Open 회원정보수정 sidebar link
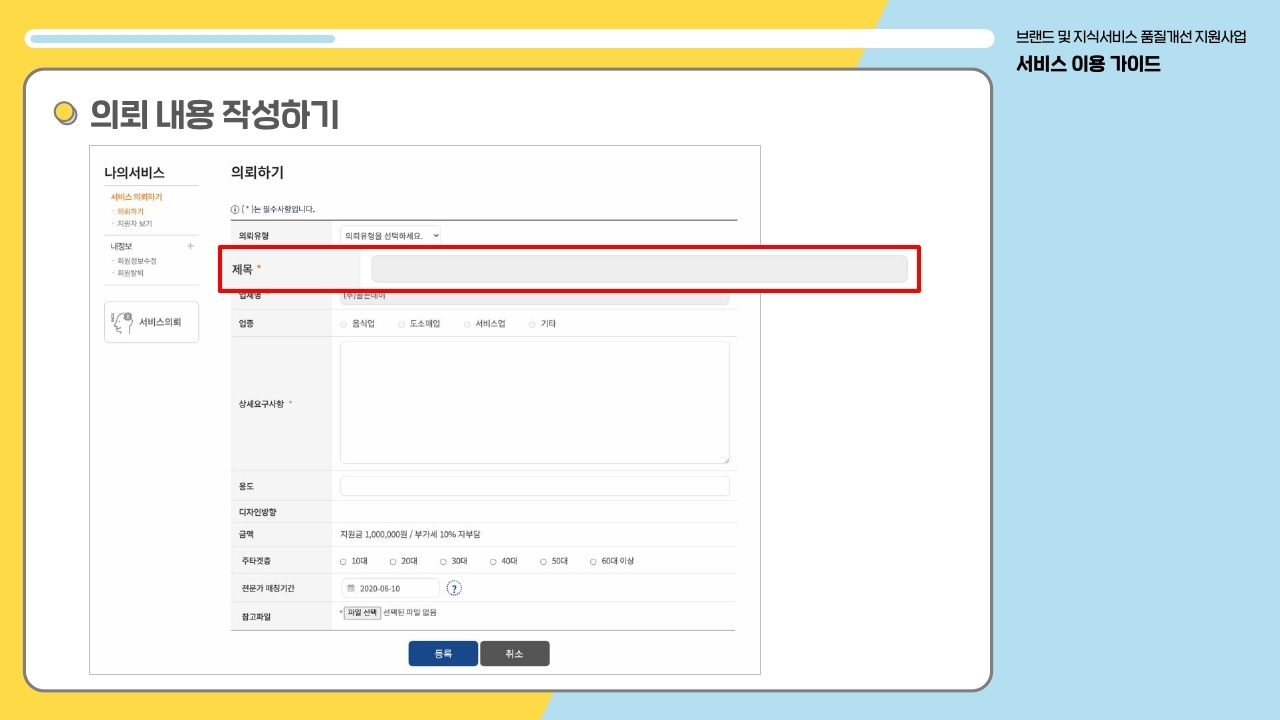 pos(137,261)
